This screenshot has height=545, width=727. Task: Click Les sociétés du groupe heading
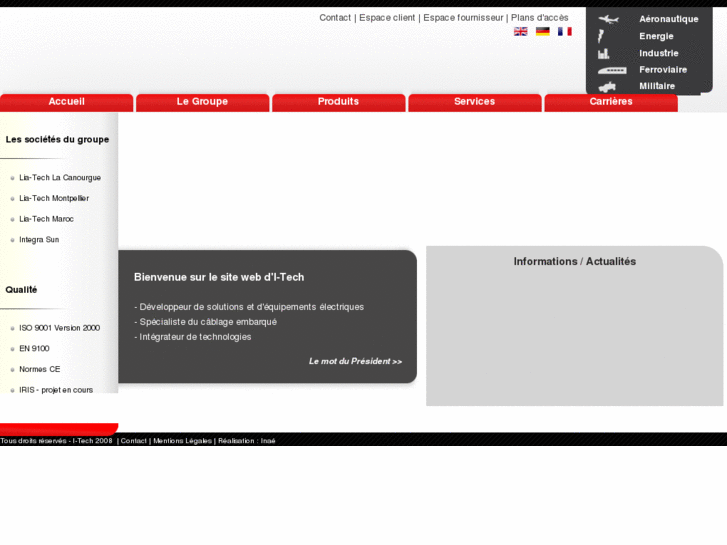click(57, 140)
